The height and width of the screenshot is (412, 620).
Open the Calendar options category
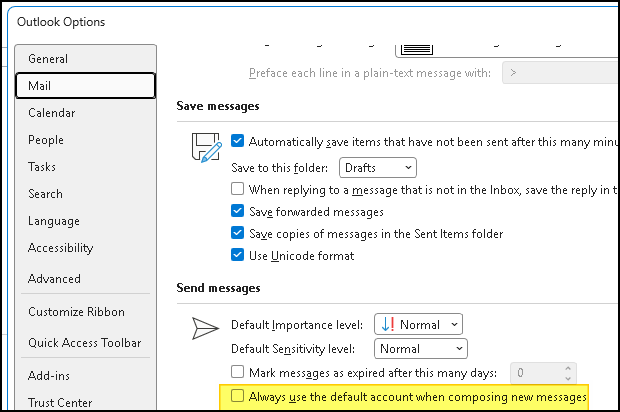[85, 113]
